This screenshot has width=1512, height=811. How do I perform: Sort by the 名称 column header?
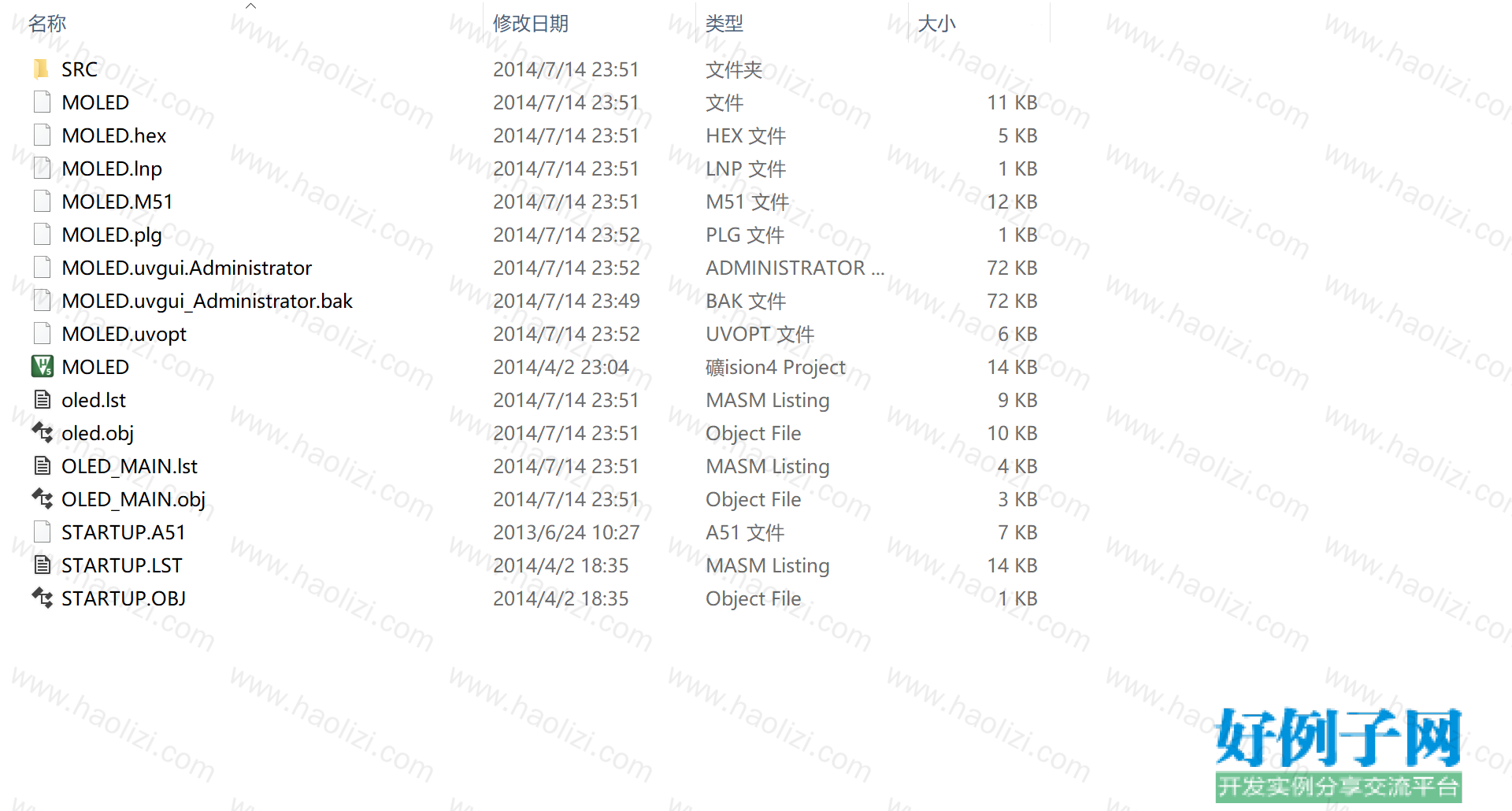pyautogui.click(x=47, y=24)
